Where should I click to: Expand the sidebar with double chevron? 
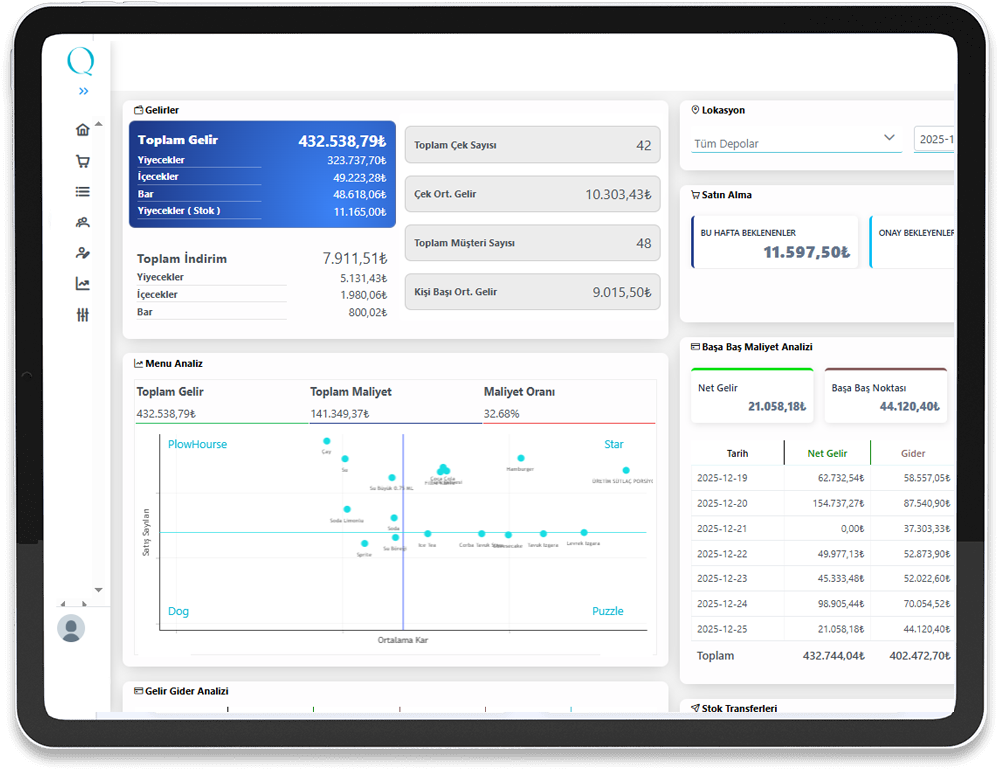pyautogui.click(x=83, y=91)
